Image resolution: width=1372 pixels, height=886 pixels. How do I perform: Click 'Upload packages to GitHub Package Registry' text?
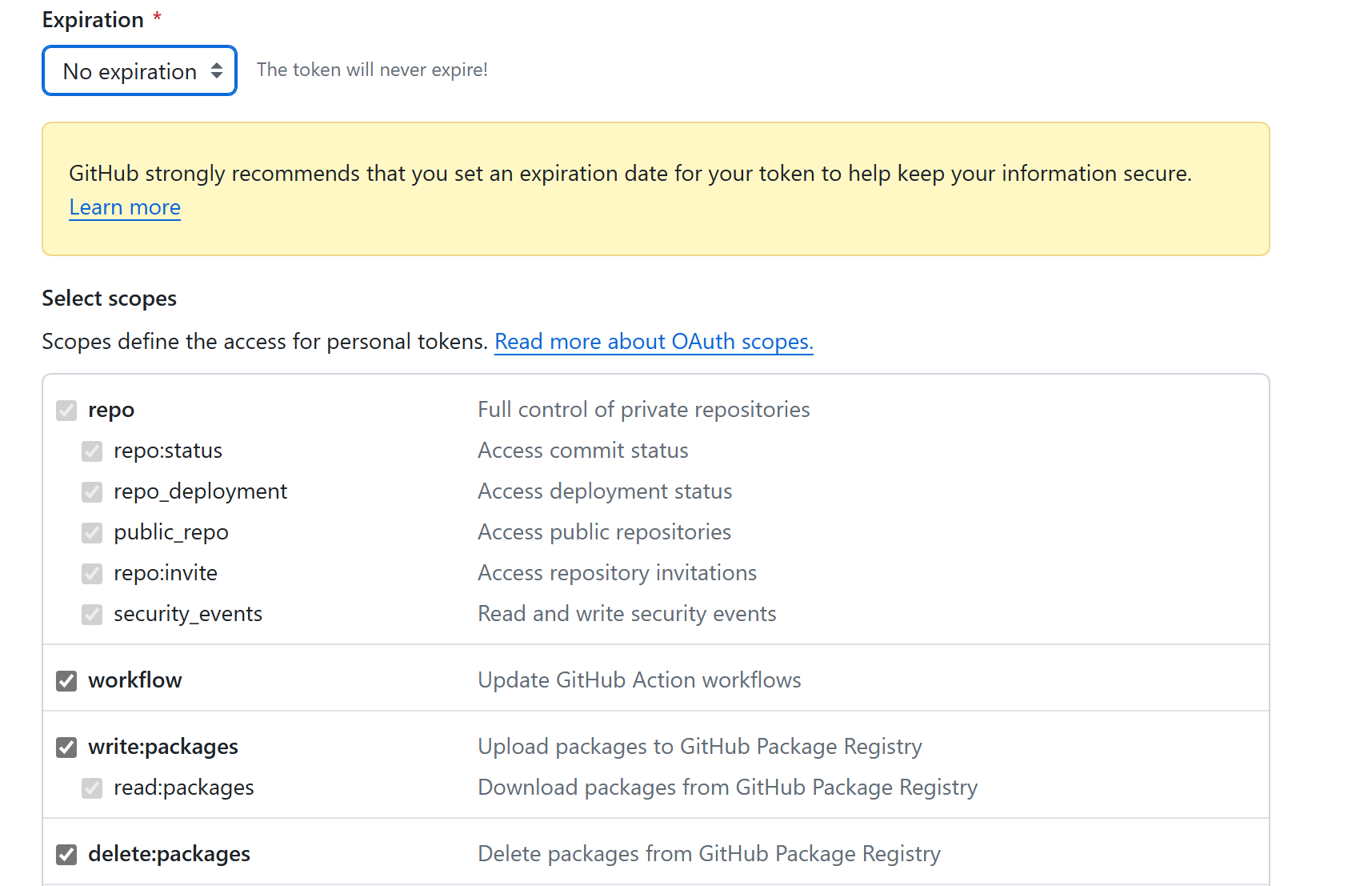pos(700,746)
